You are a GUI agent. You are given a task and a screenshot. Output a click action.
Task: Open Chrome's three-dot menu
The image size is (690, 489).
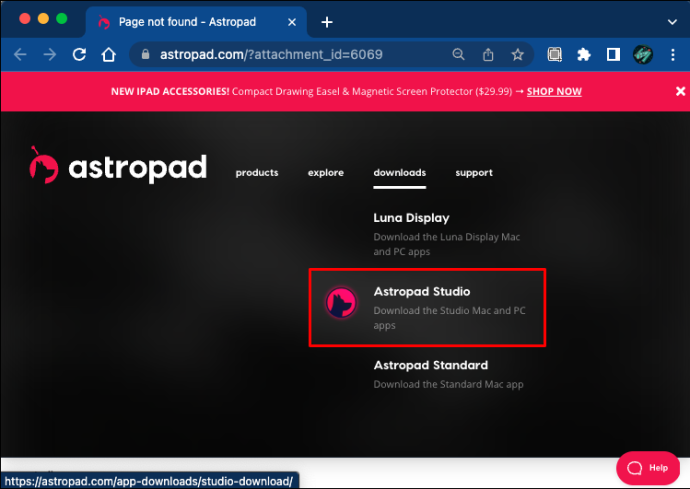pos(672,55)
